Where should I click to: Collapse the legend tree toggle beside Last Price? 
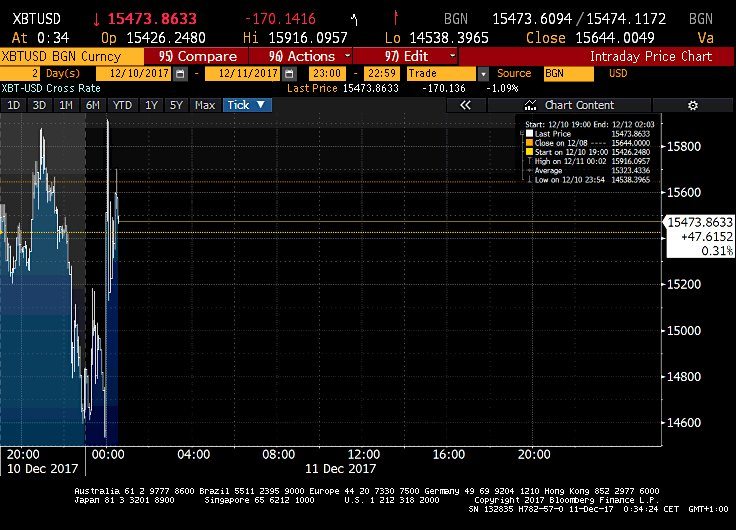pos(521,134)
